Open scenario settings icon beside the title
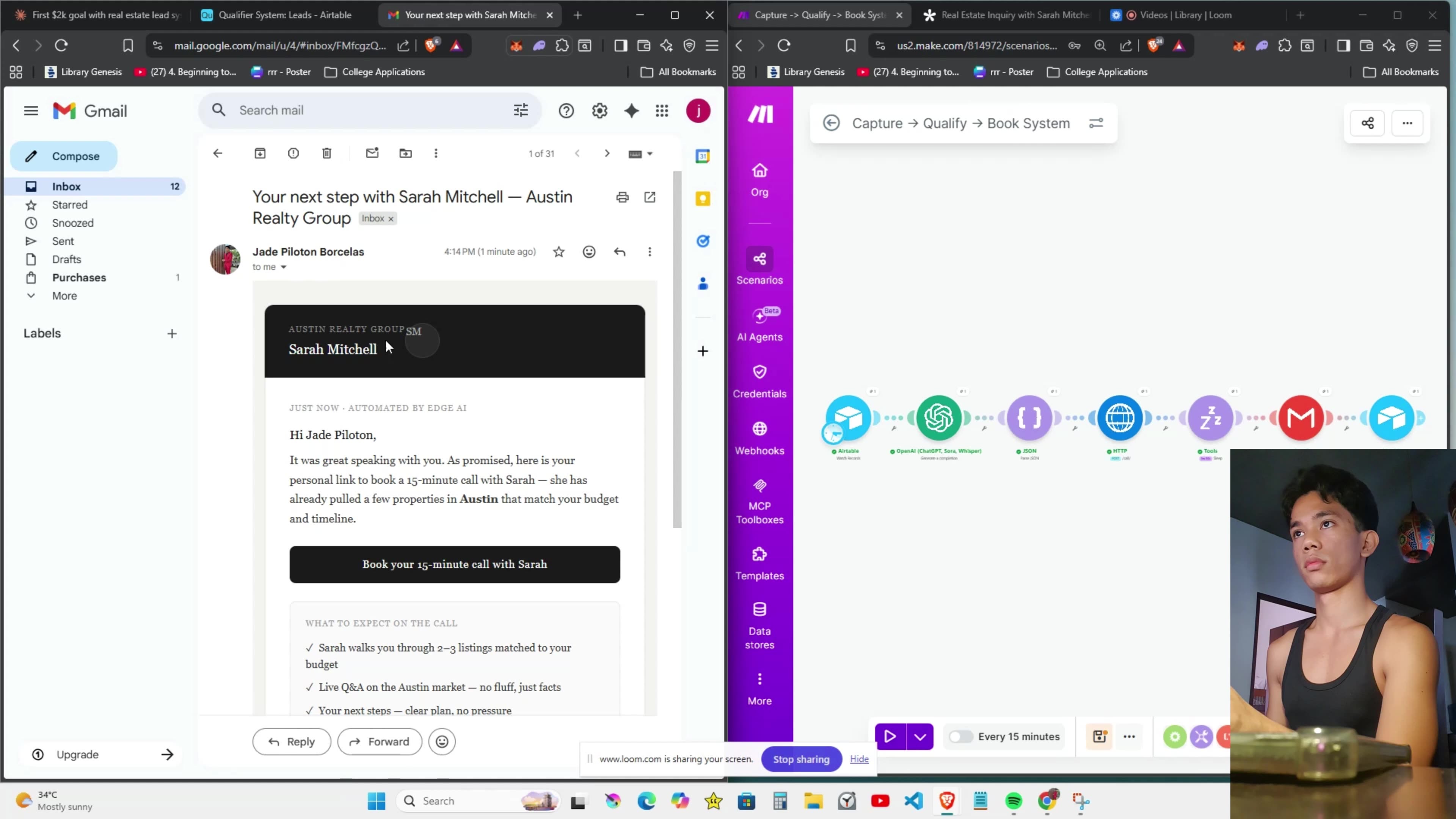Image resolution: width=1456 pixels, height=819 pixels. (1096, 123)
